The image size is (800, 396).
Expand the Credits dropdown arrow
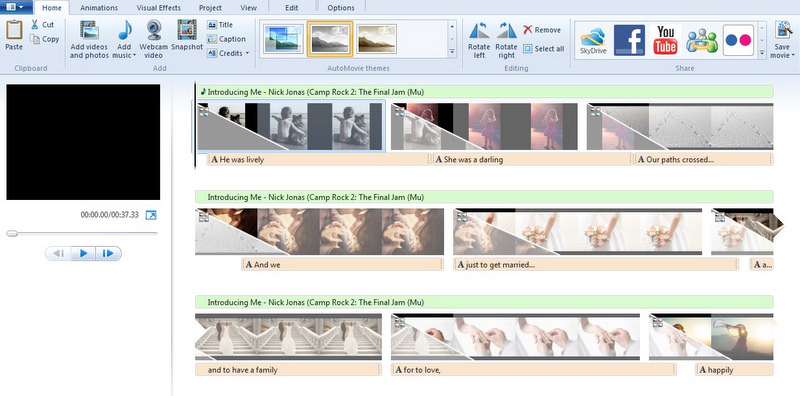tap(247, 53)
